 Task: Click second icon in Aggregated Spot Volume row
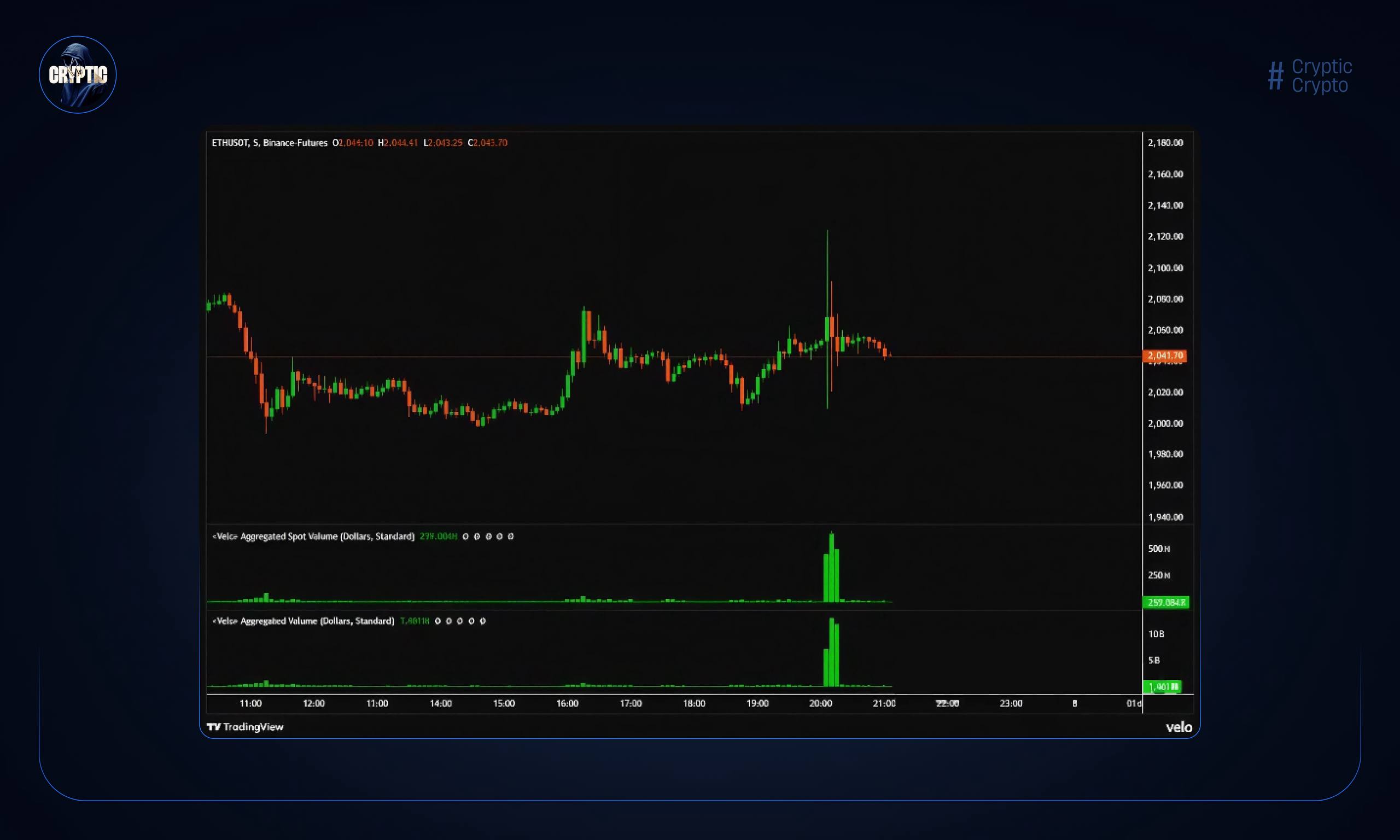[477, 536]
